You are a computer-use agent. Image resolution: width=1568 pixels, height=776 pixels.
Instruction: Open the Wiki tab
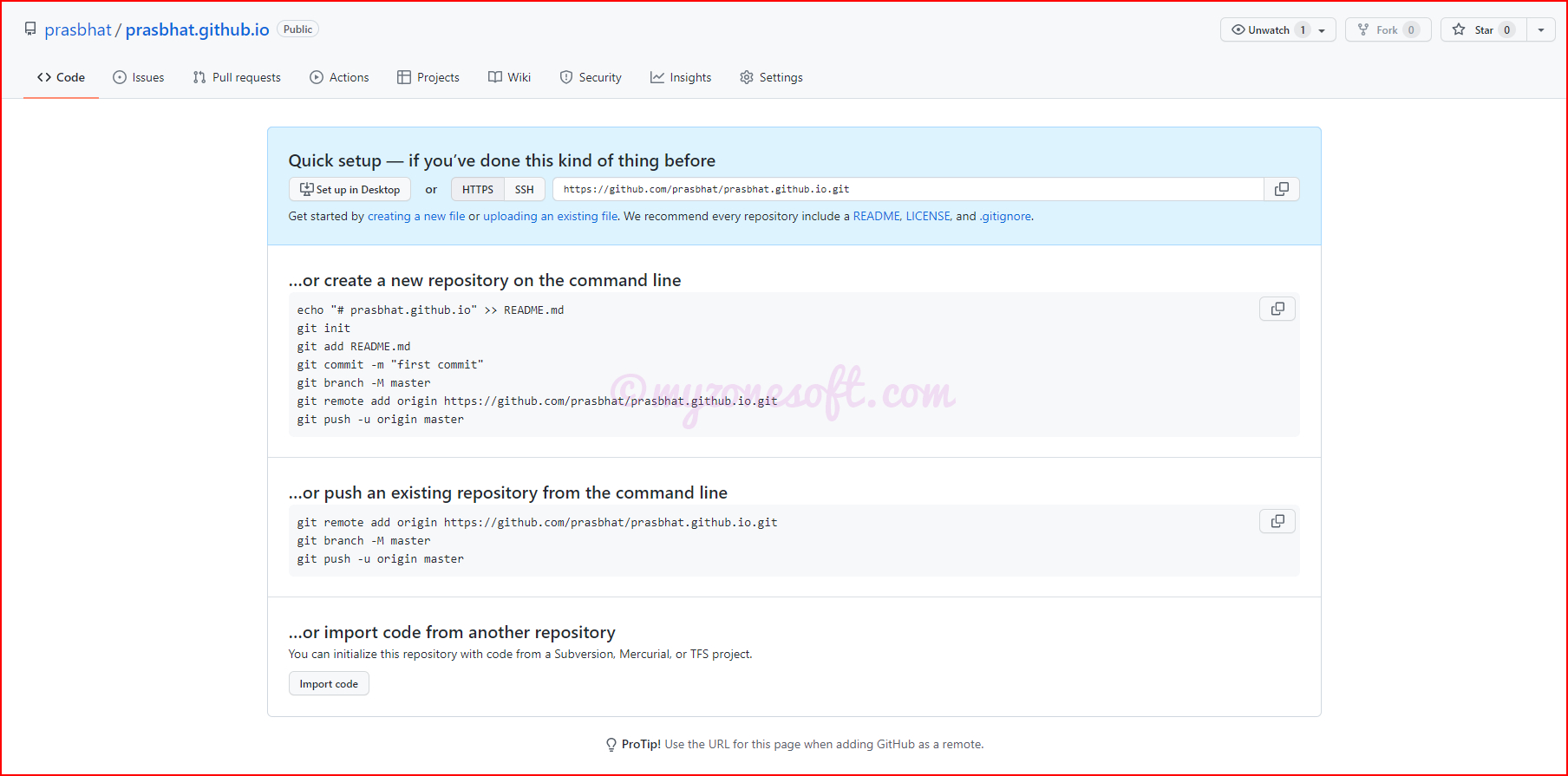coord(510,77)
